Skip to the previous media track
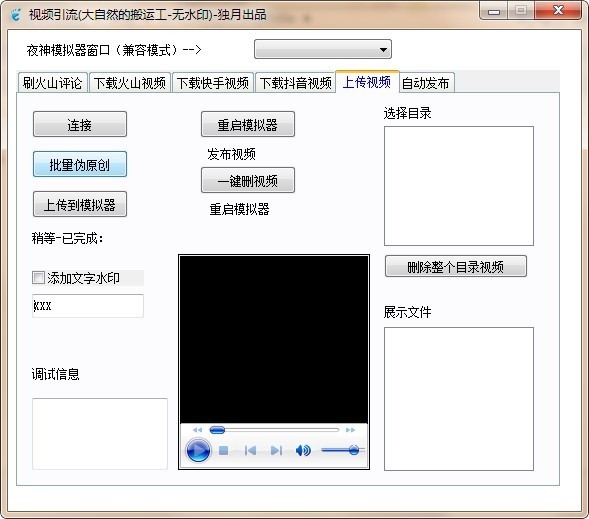The width and height of the screenshot is (589, 519). pos(250,450)
